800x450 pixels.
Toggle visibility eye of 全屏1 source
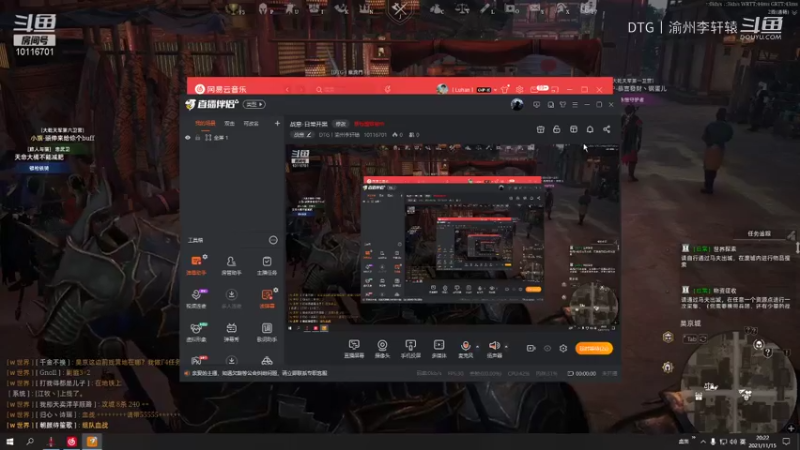[188, 138]
